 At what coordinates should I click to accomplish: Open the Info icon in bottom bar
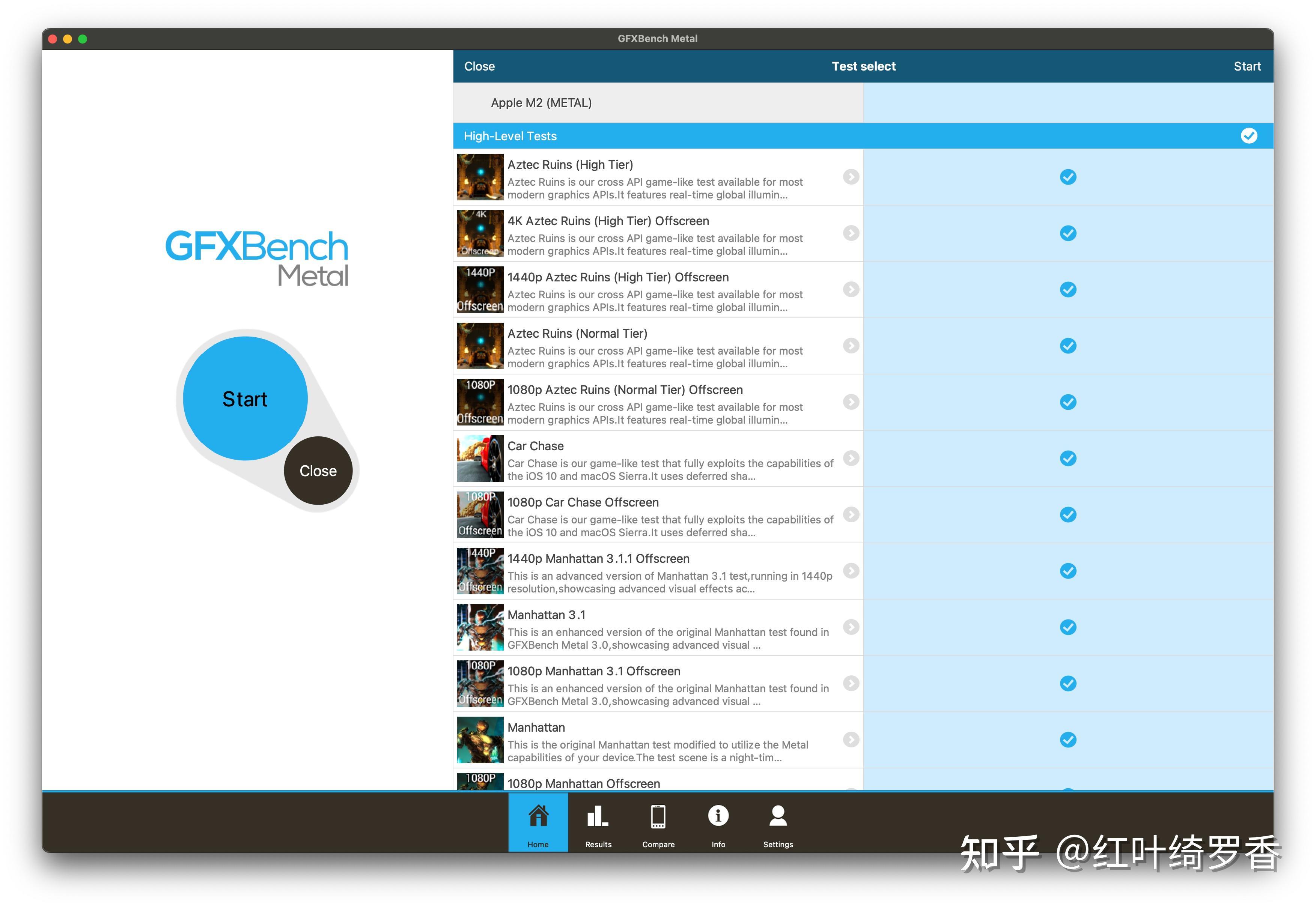click(718, 816)
